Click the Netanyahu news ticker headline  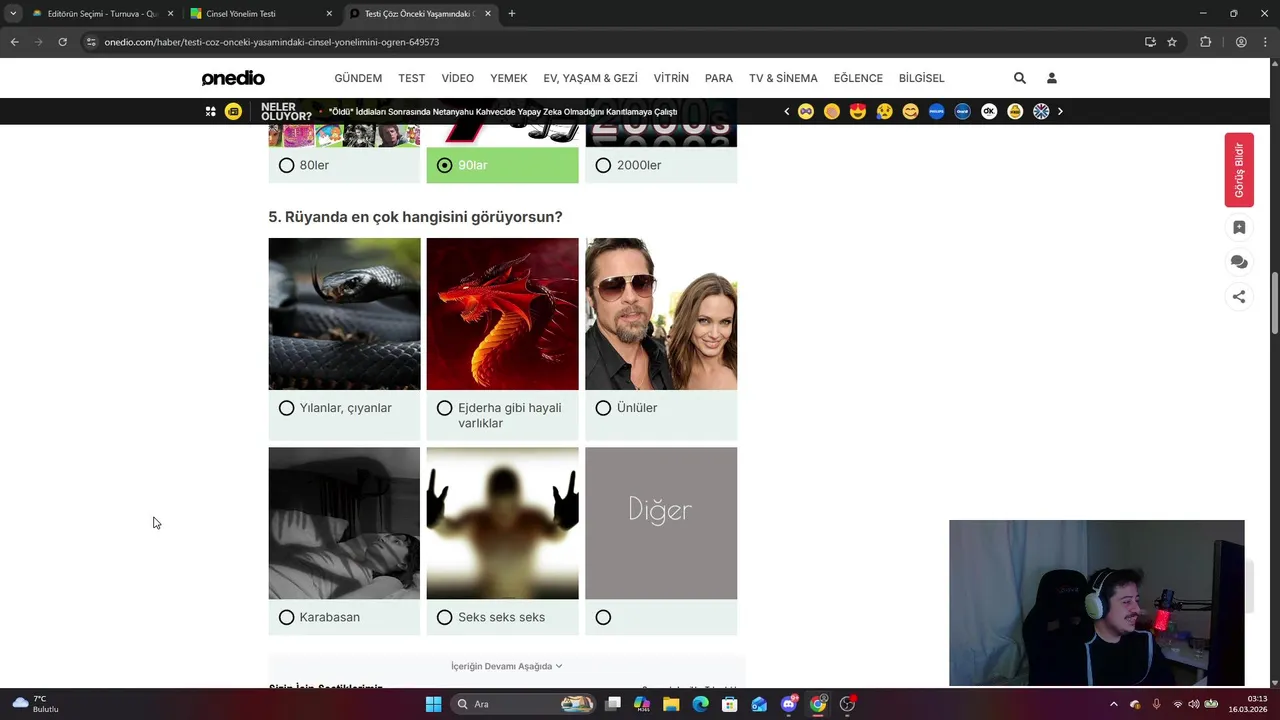(x=503, y=112)
